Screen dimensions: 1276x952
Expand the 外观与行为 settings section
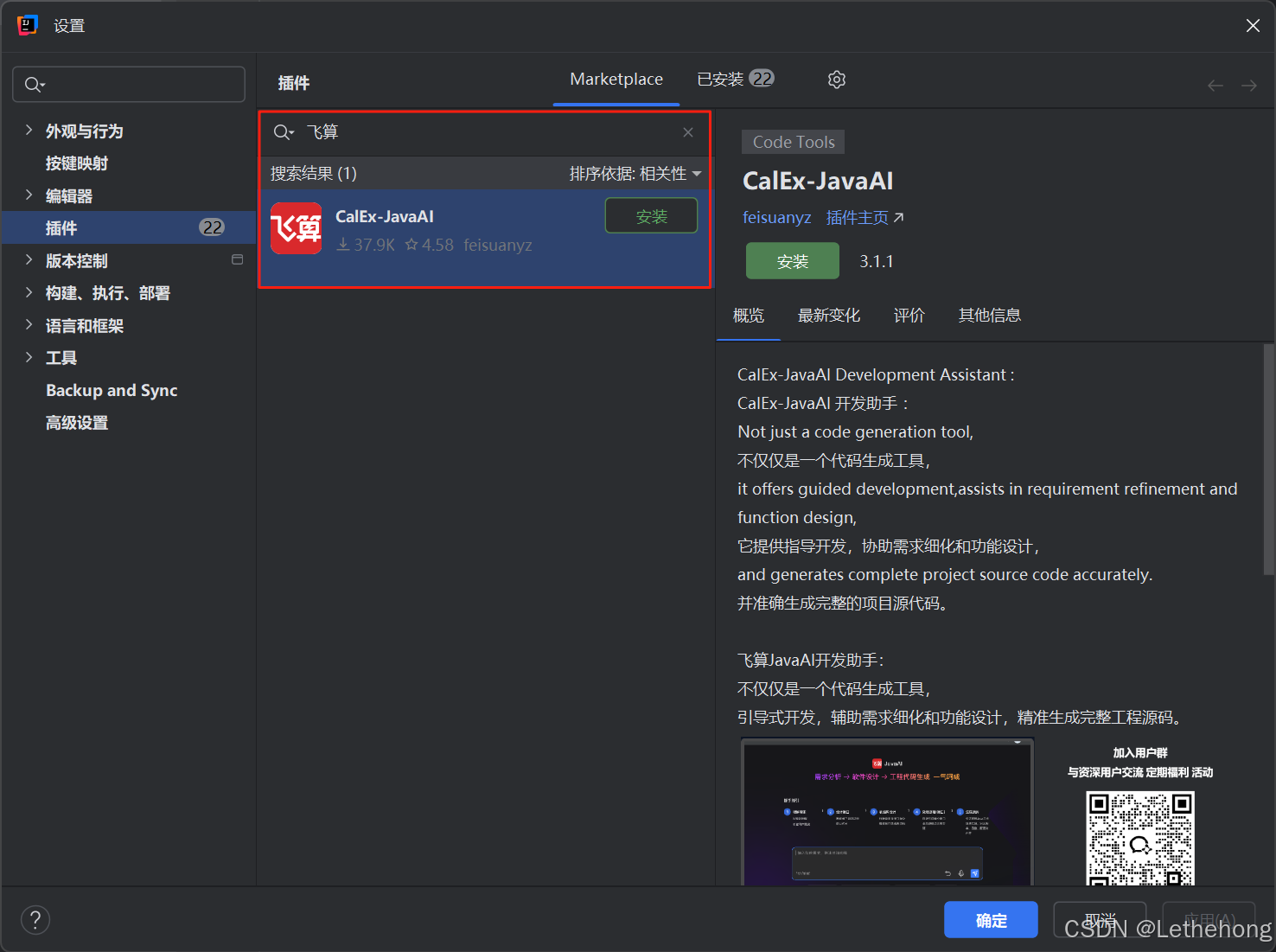tap(29, 130)
